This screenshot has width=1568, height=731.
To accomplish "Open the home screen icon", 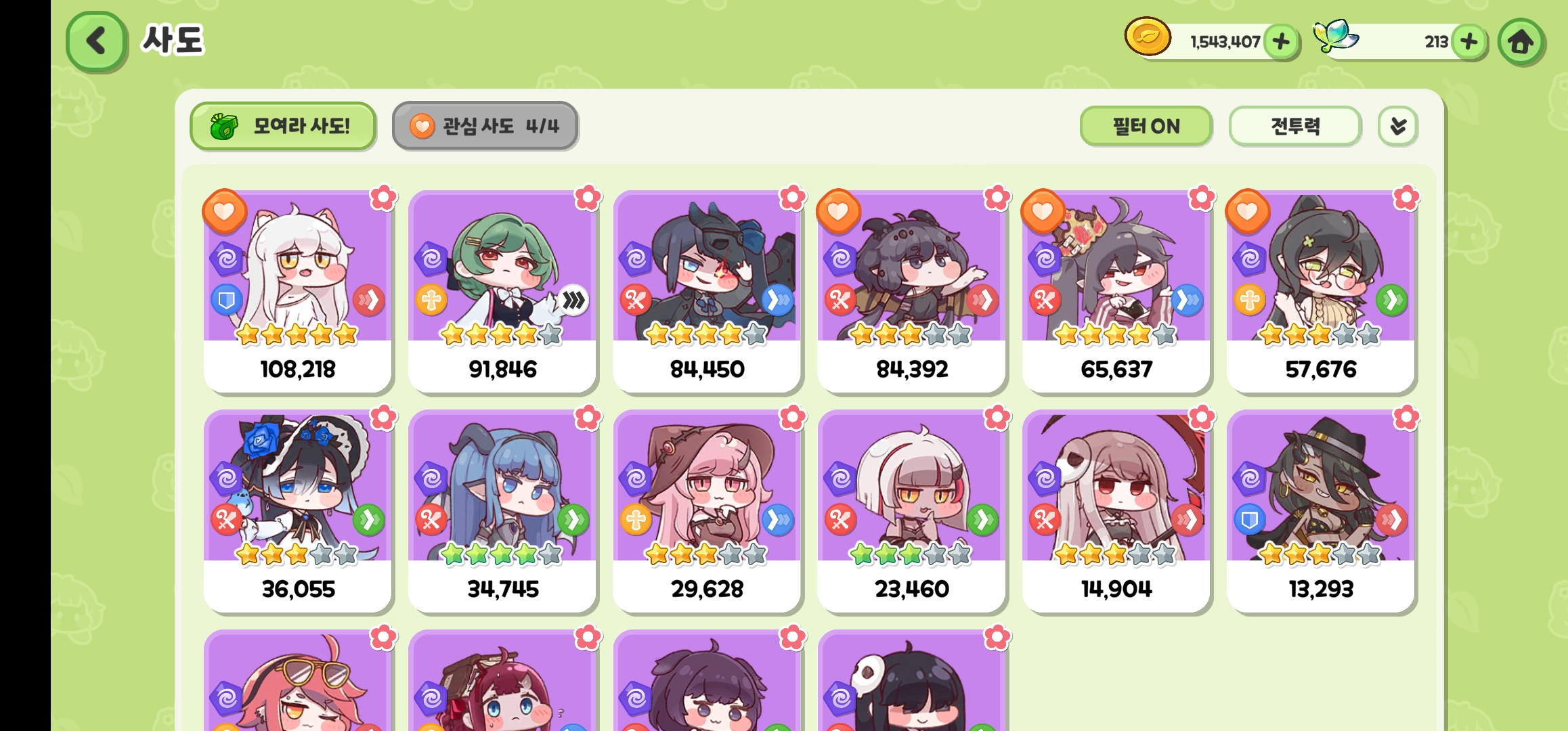I will click(1521, 42).
